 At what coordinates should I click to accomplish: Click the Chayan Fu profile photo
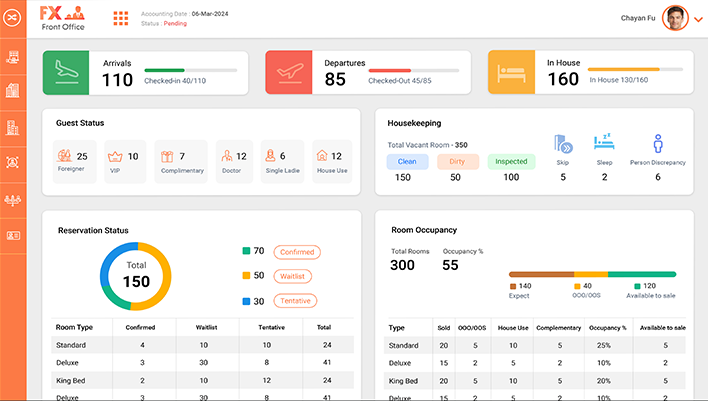coord(675,18)
